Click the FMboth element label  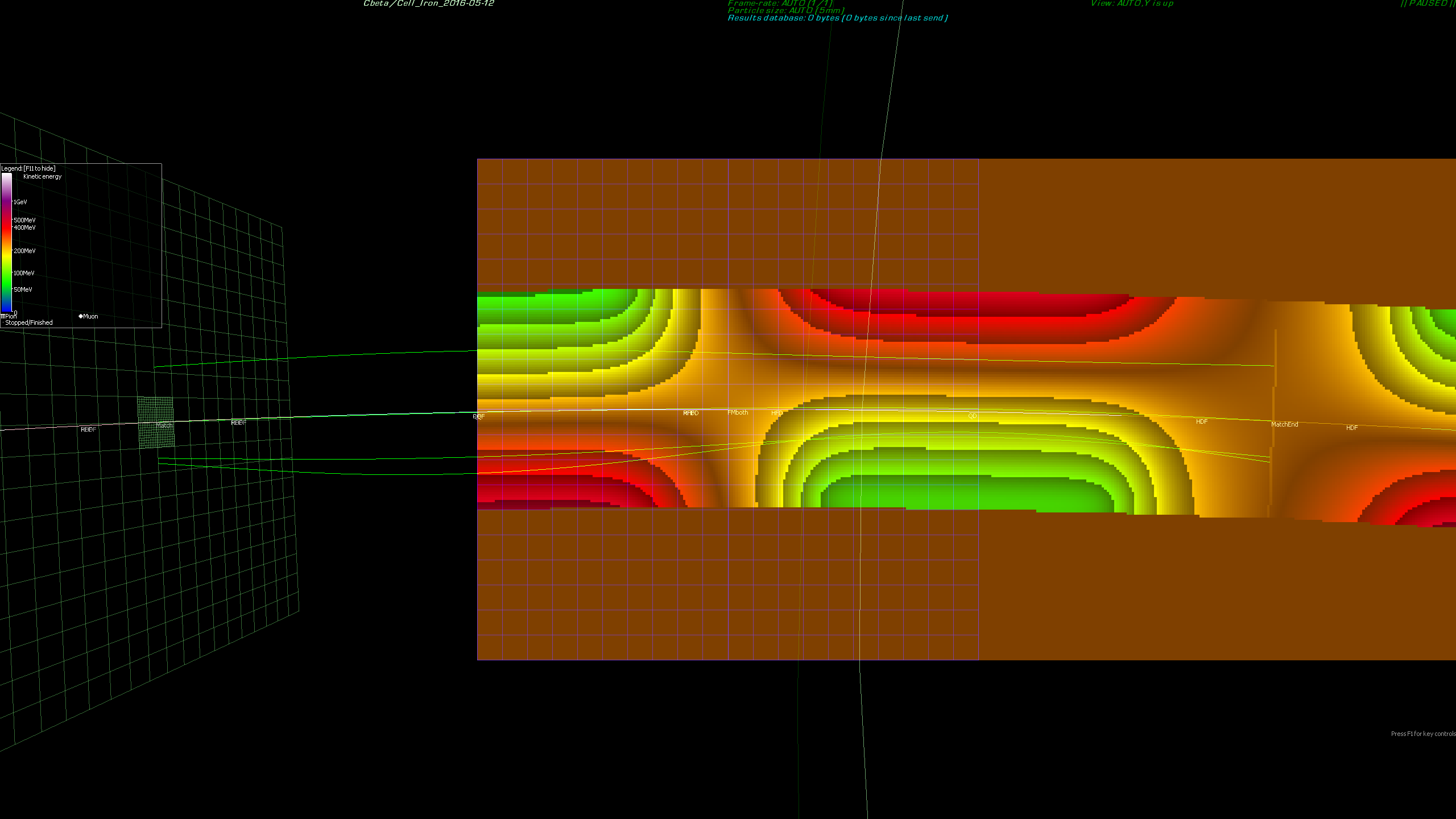click(738, 412)
